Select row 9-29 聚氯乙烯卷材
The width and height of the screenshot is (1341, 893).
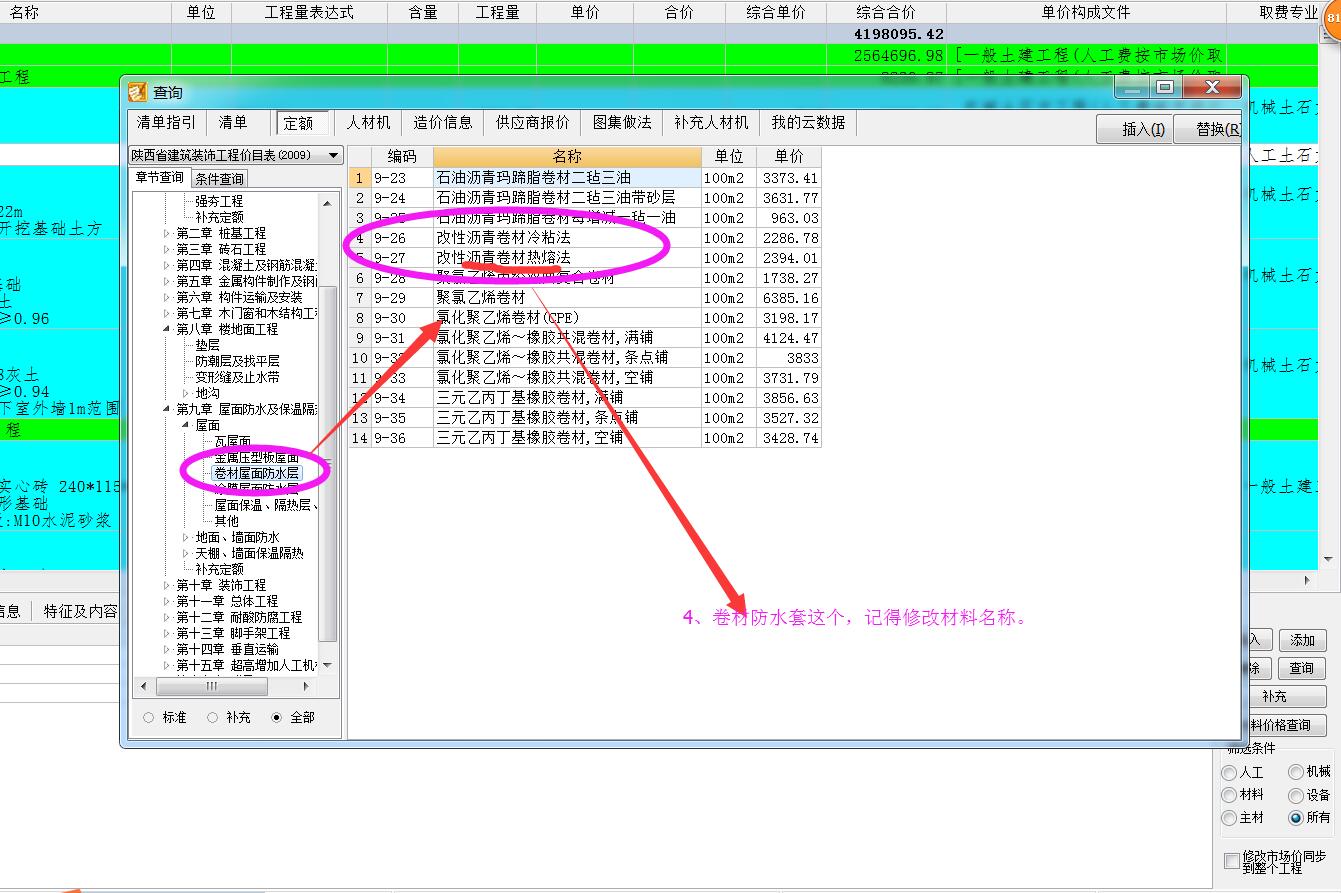click(x=585, y=298)
